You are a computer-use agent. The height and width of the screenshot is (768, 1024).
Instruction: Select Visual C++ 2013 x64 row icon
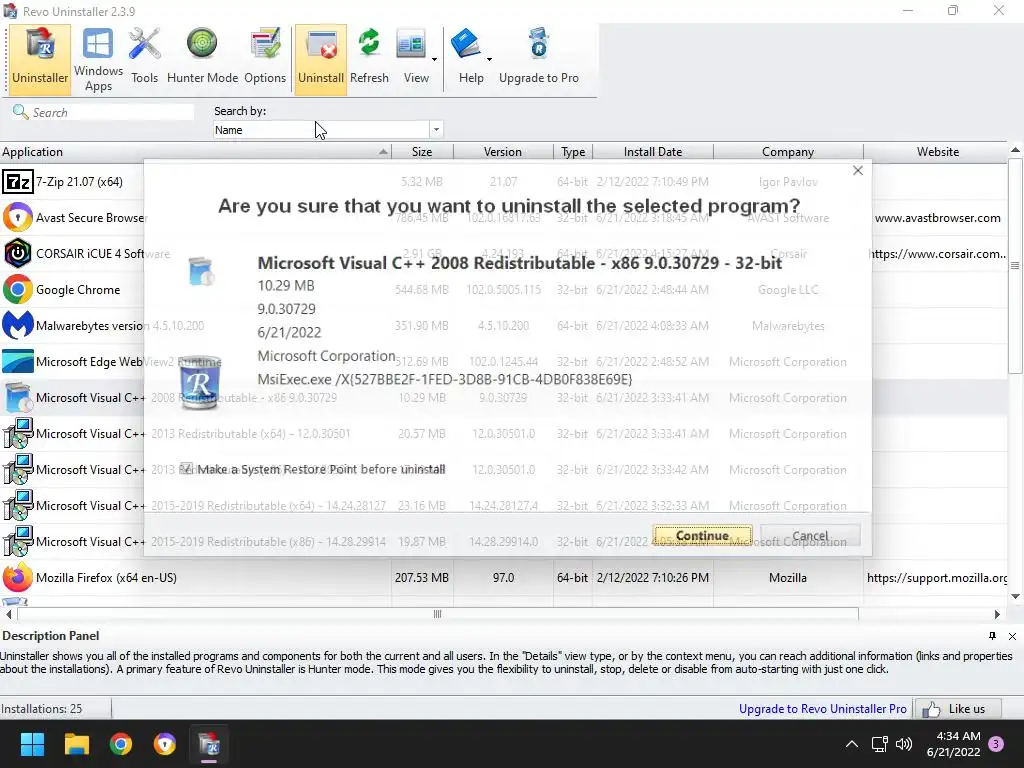[18, 434]
